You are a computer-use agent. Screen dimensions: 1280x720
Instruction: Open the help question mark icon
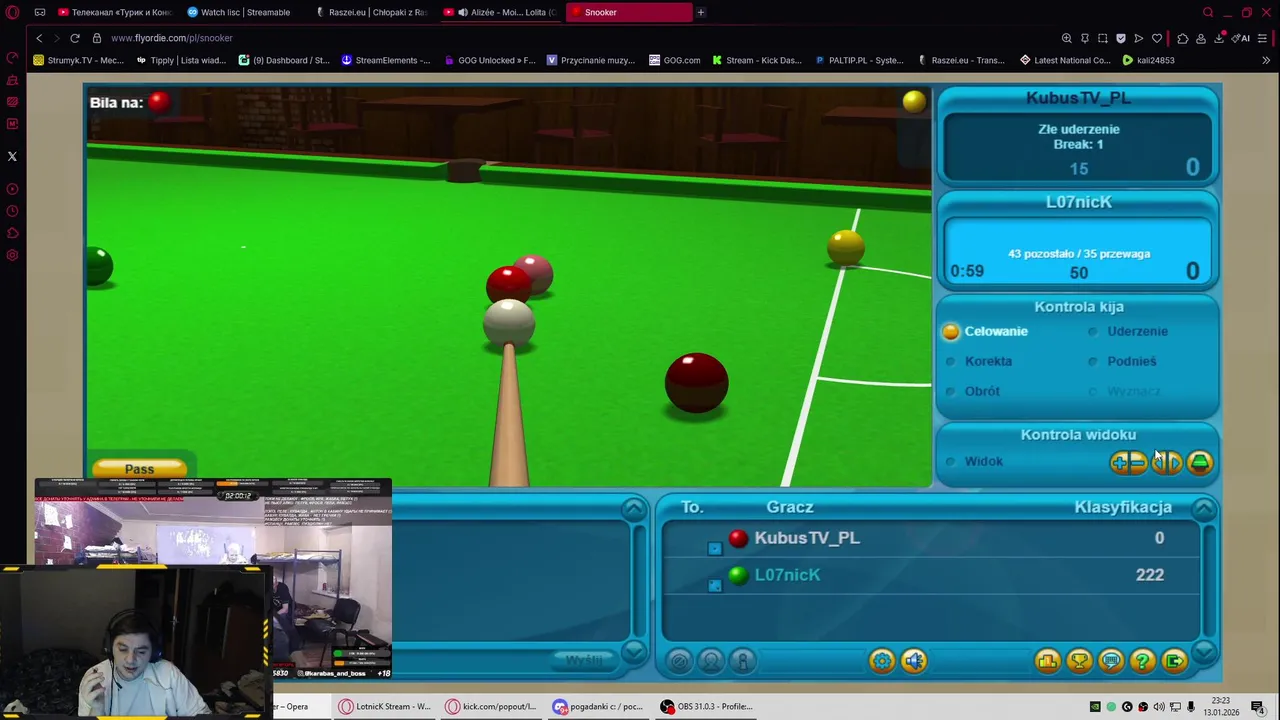point(1143,661)
